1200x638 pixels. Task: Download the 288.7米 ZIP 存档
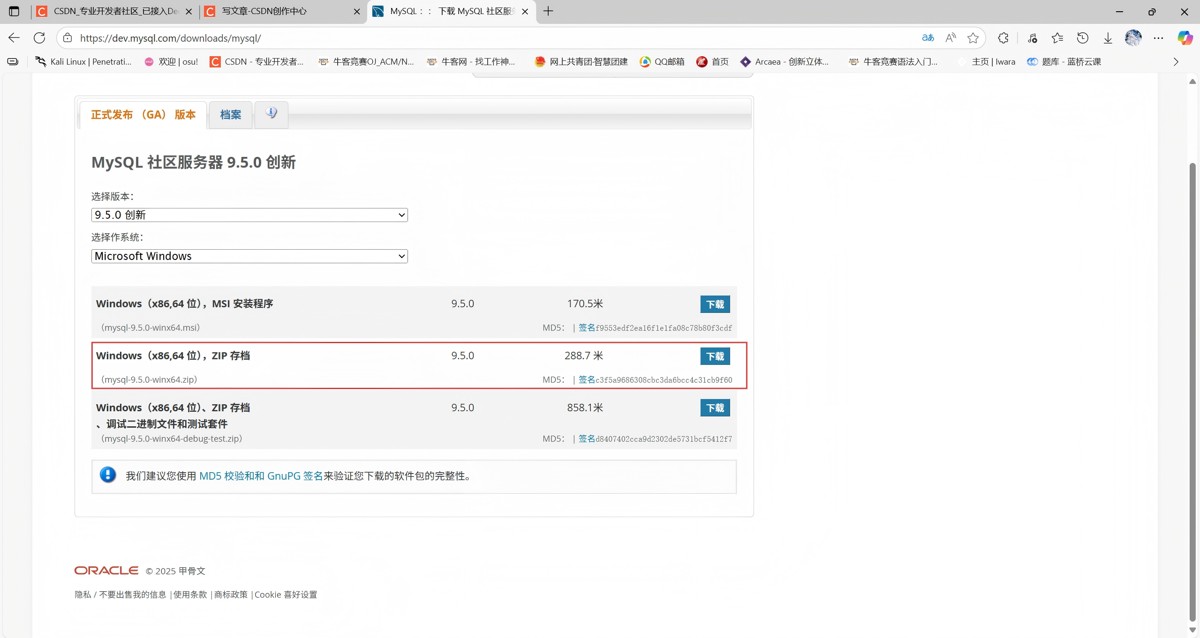tap(715, 356)
